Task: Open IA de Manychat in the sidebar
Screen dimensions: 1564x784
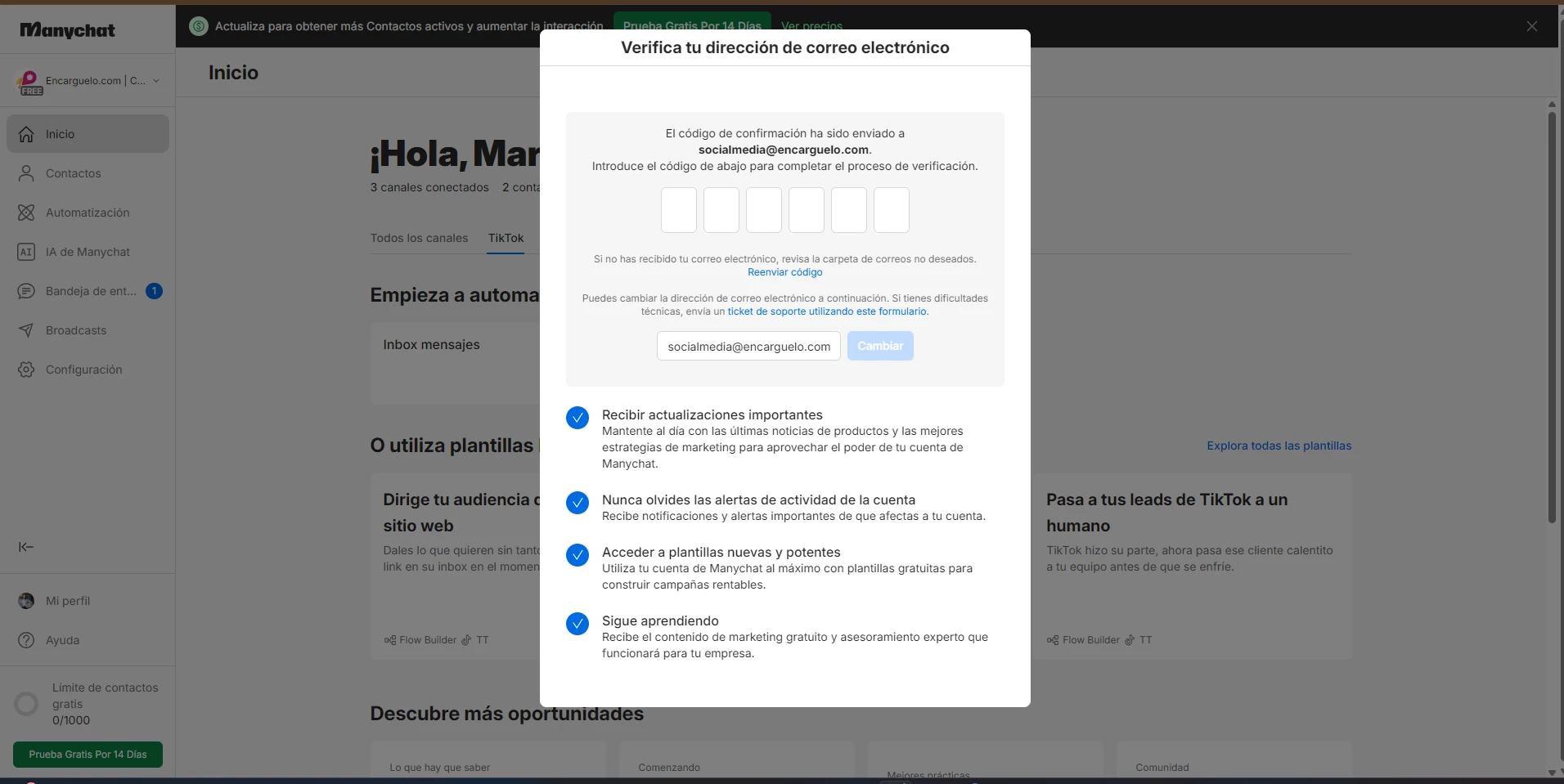Action: tap(88, 252)
